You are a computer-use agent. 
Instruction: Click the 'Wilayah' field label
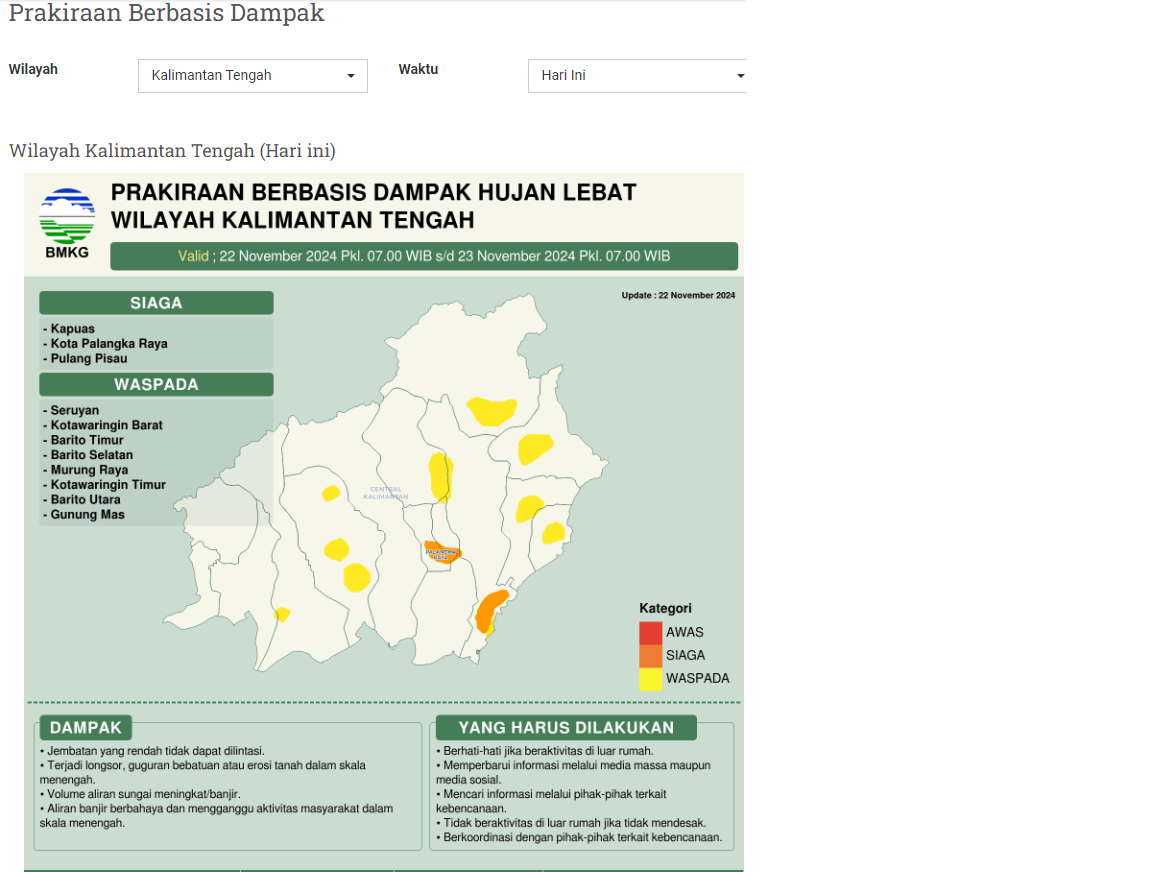pos(33,69)
